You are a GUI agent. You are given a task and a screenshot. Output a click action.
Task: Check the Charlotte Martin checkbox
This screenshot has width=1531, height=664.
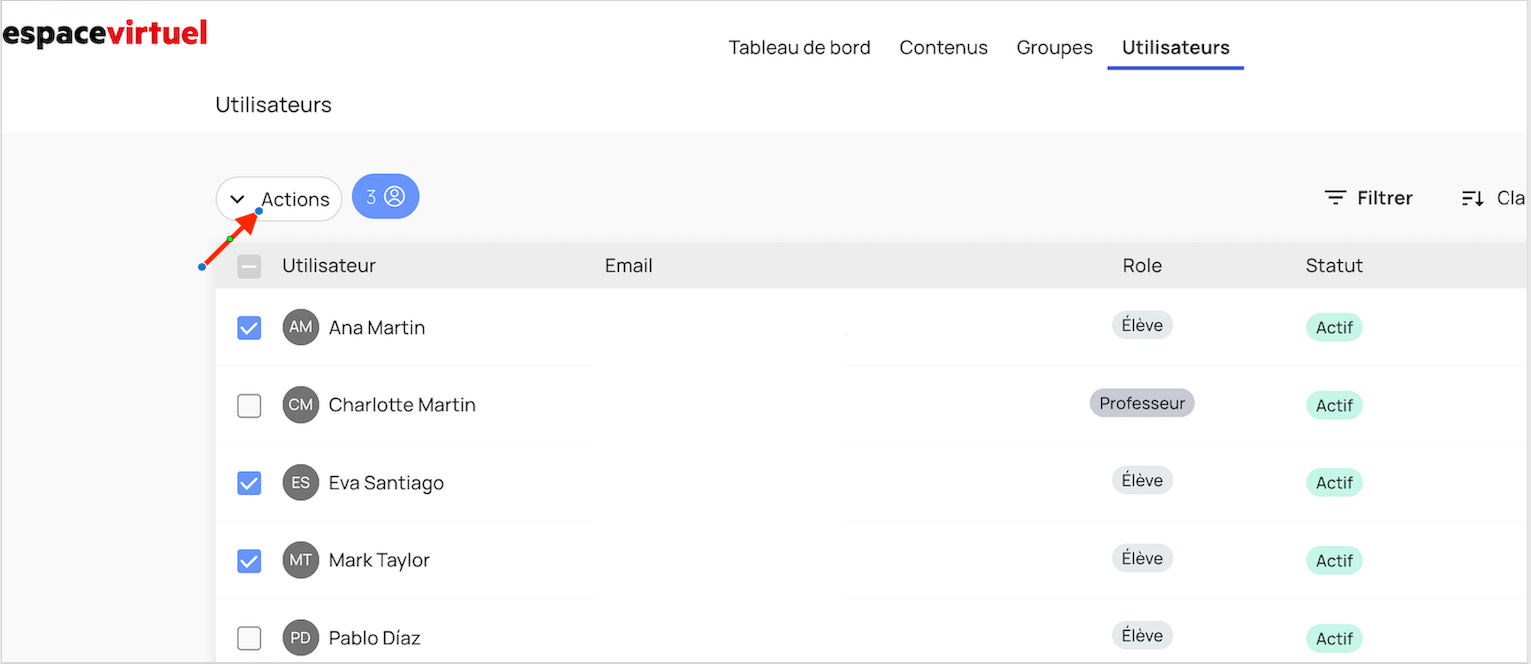coord(249,406)
